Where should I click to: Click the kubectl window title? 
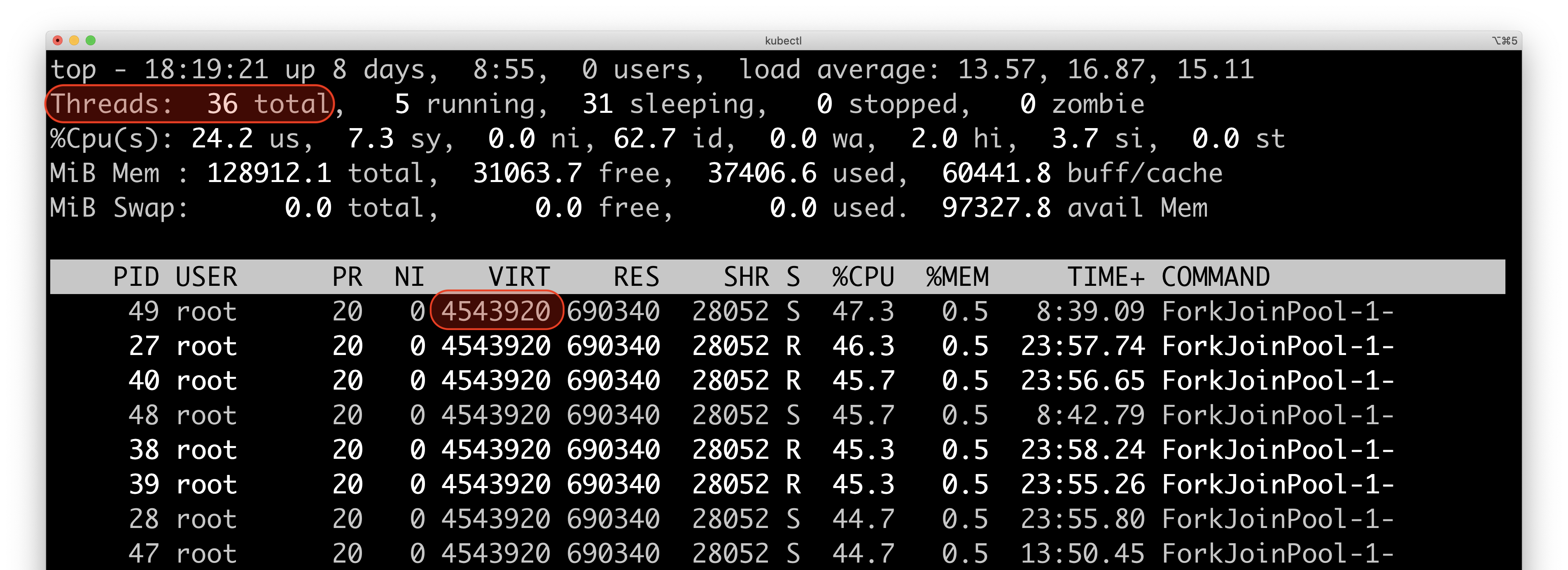point(783,40)
